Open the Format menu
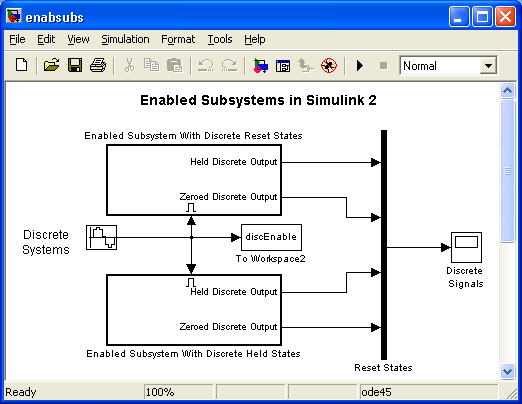The width and height of the screenshot is (522, 404). point(178,39)
